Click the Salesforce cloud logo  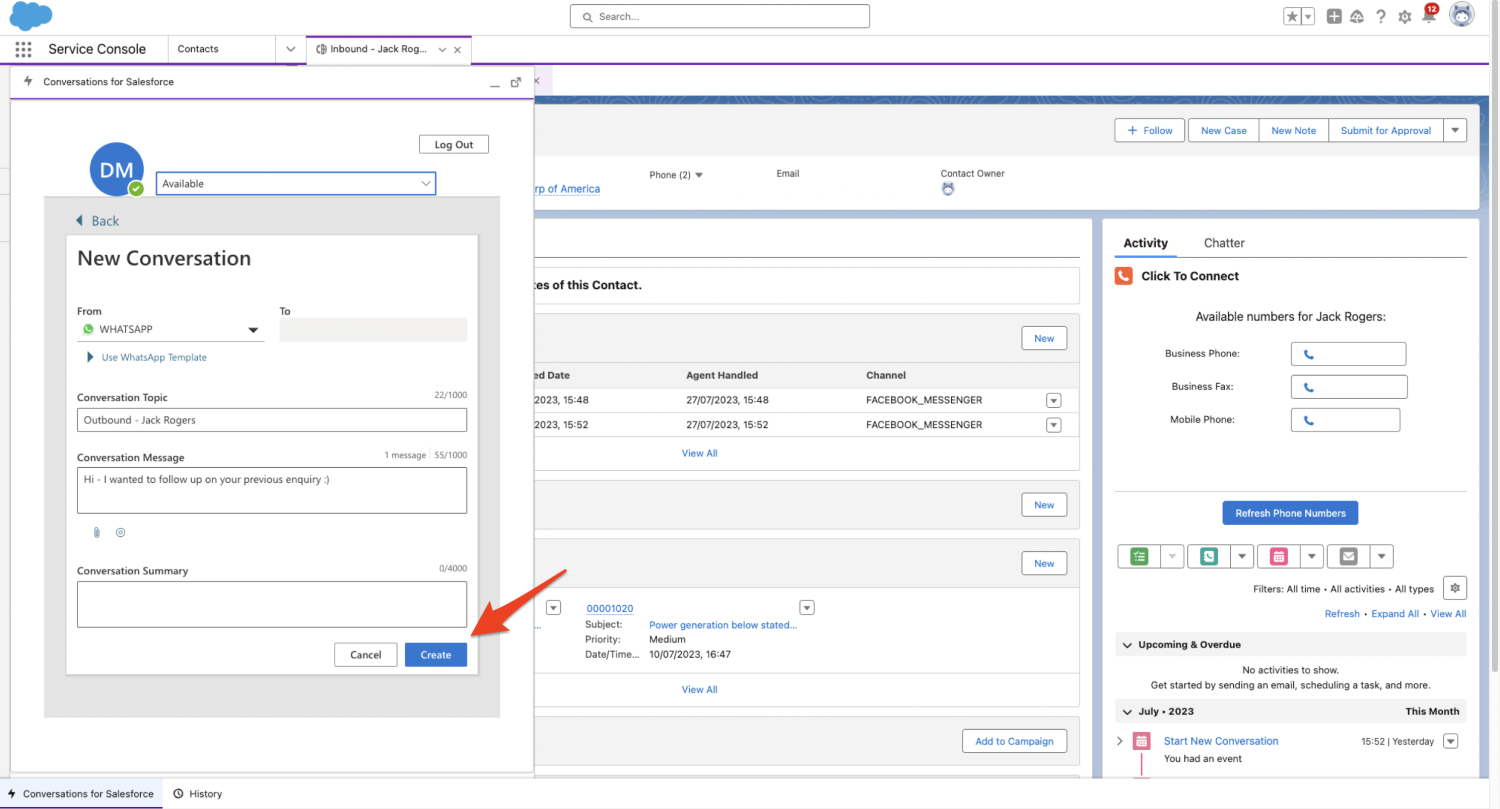coord(30,17)
